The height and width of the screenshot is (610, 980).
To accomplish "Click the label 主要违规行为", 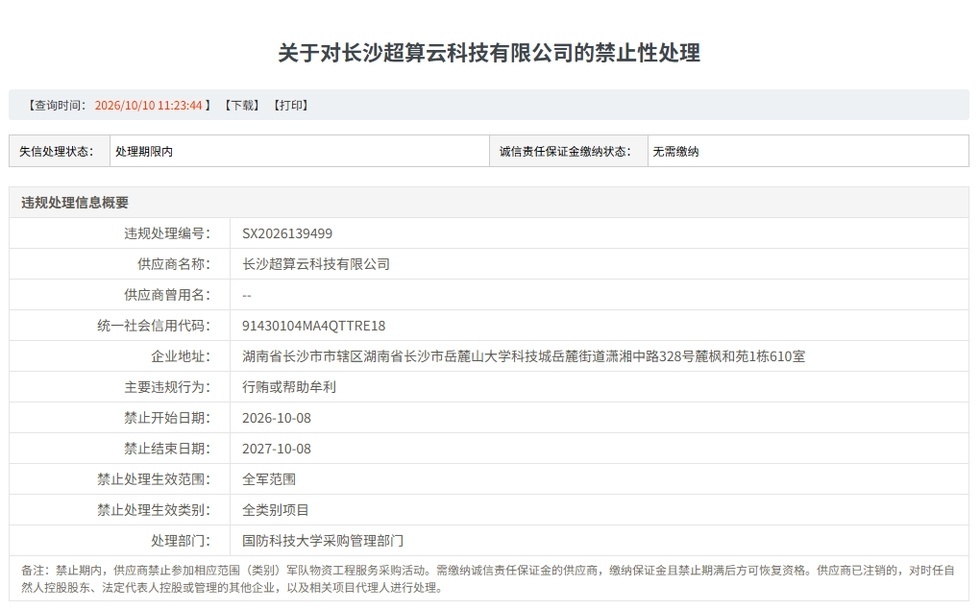I will click(167, 387).
